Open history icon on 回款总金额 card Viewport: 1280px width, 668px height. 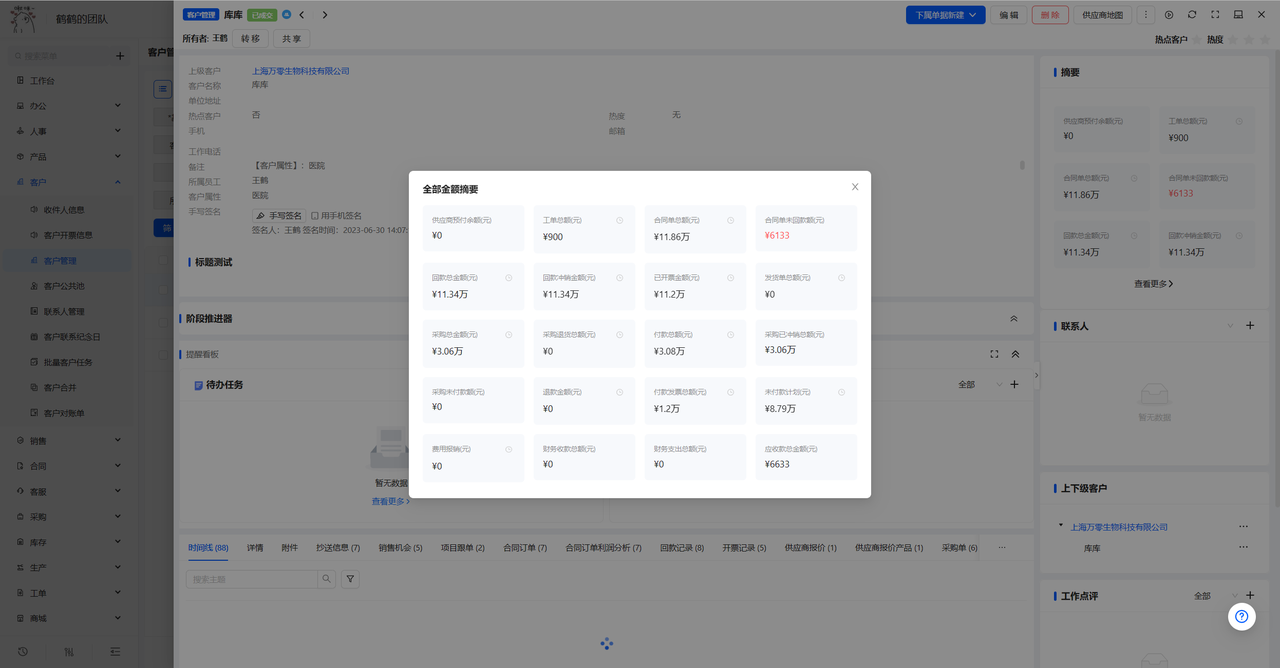[508, 278]
